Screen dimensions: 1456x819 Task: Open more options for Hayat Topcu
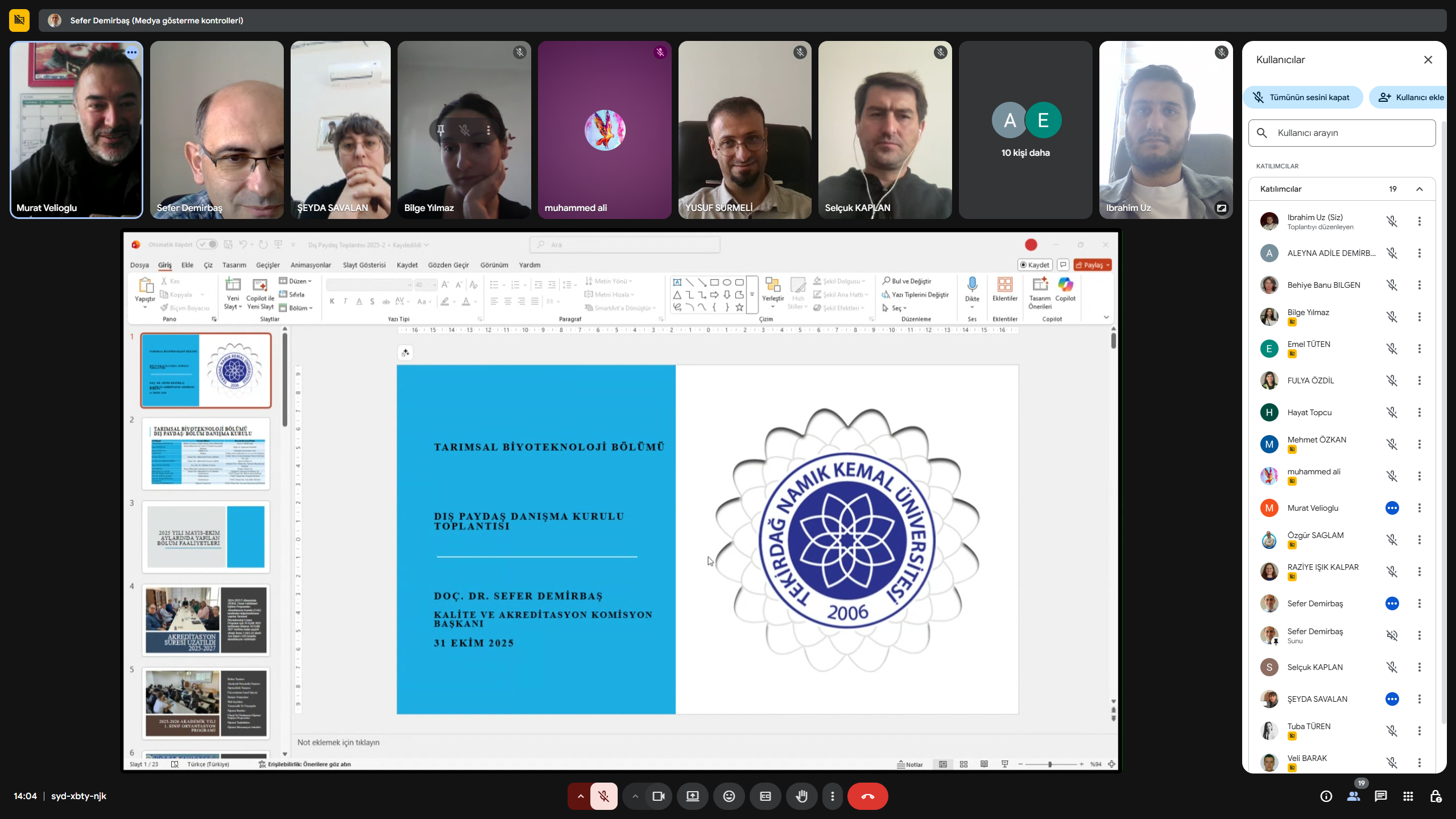[x=1420, y=412]
